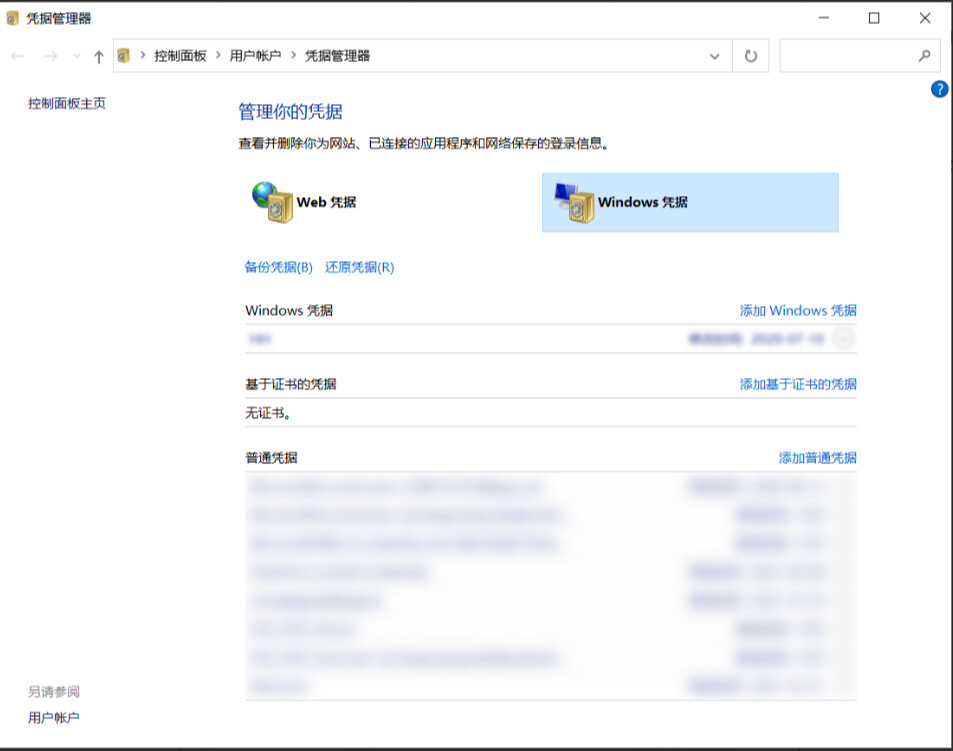Expand chevron after 控制面板 breadcrumb
The height and width of the screenshot is (751, 953).
click(x=218, y=56)
